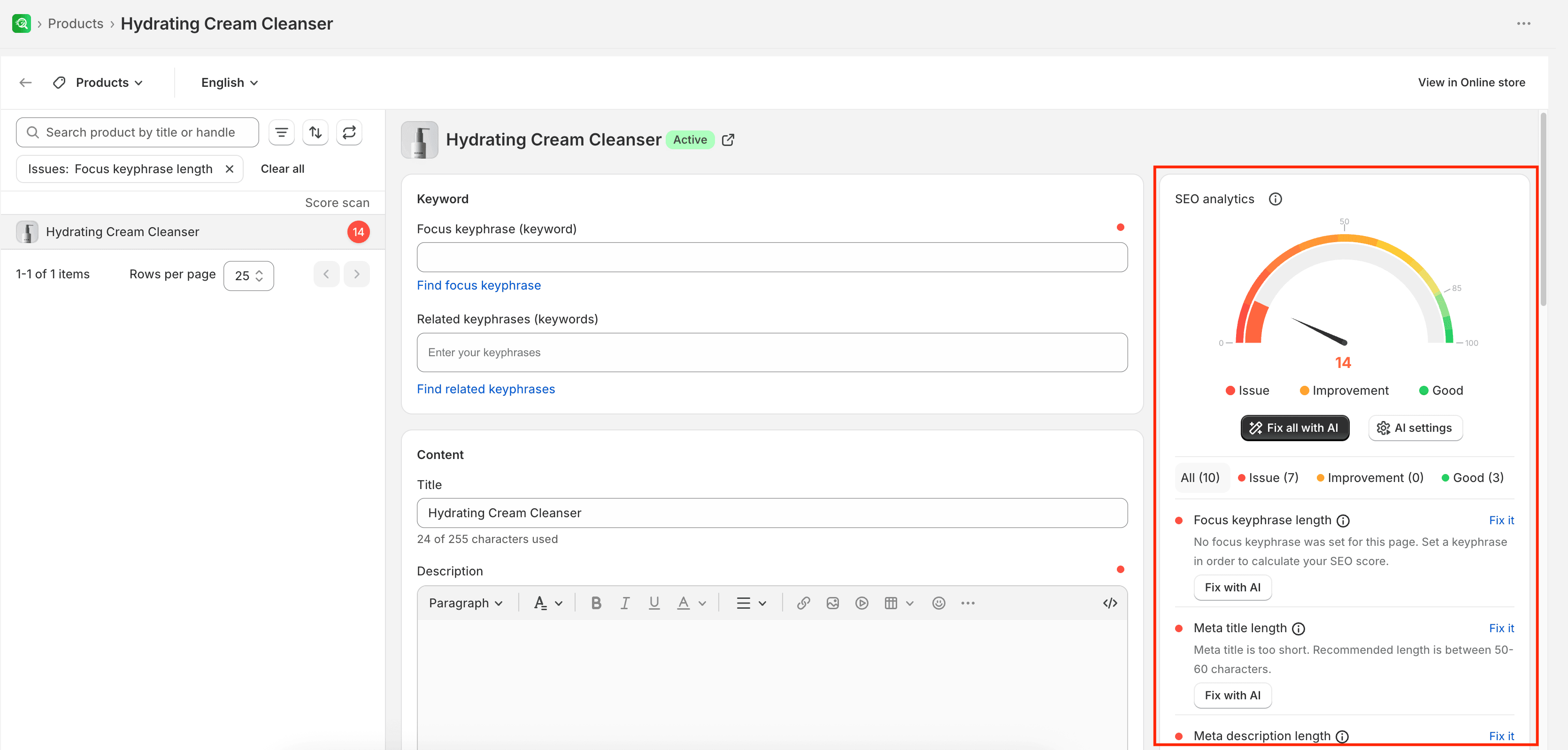
Task: Switch to HTML code view
Action: coord(1110,603)
